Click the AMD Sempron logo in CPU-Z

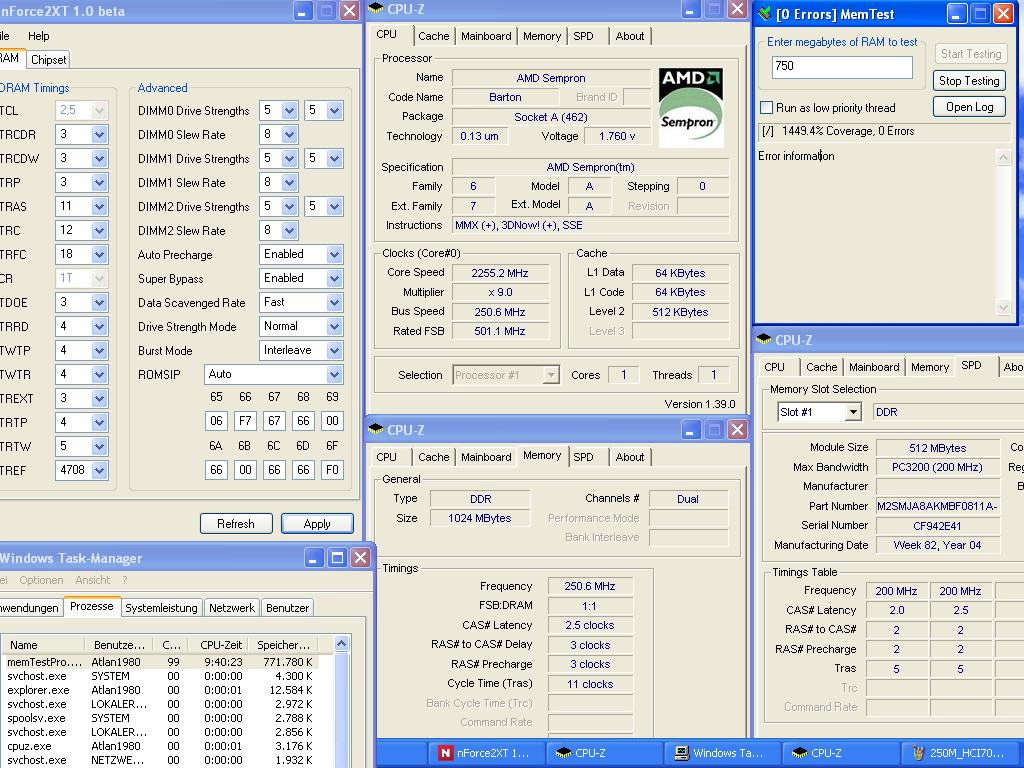pos(691,108)
